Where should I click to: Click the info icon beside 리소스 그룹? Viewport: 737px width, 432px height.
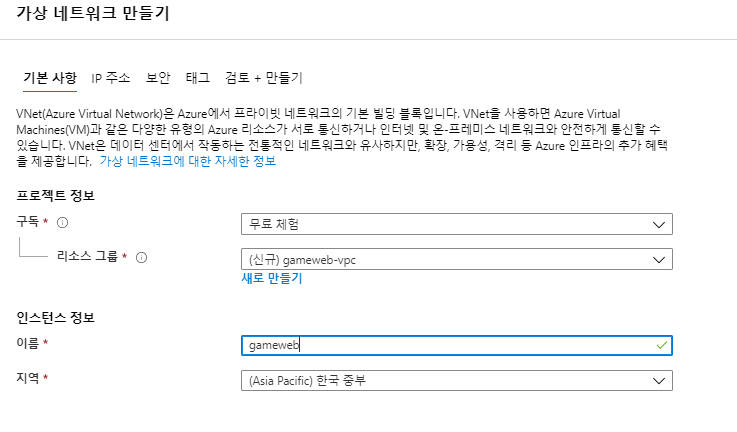pyautogui.click(x=141, y=257)
